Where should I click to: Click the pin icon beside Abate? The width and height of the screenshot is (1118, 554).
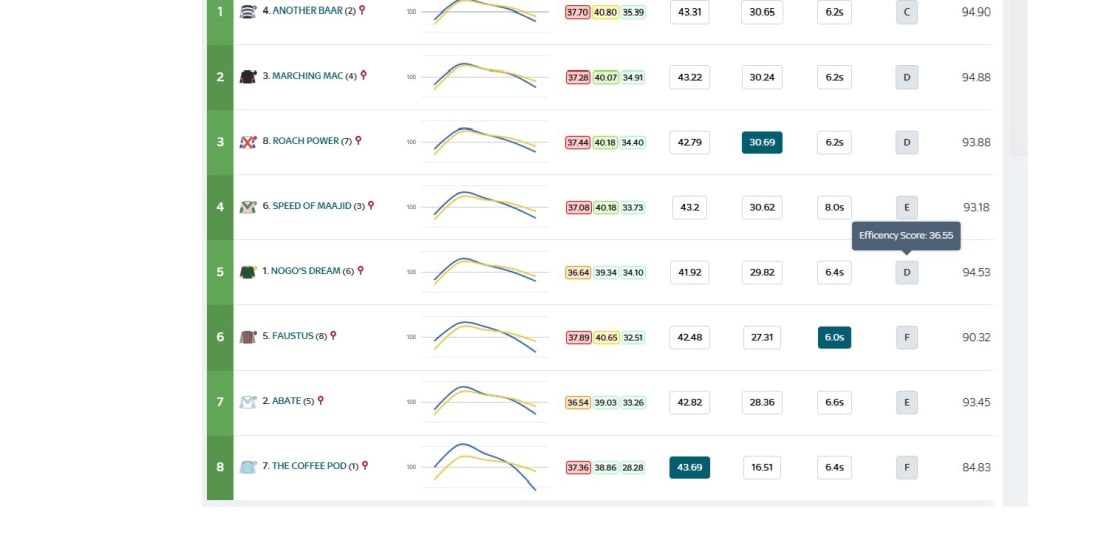[x=320, y=401]
